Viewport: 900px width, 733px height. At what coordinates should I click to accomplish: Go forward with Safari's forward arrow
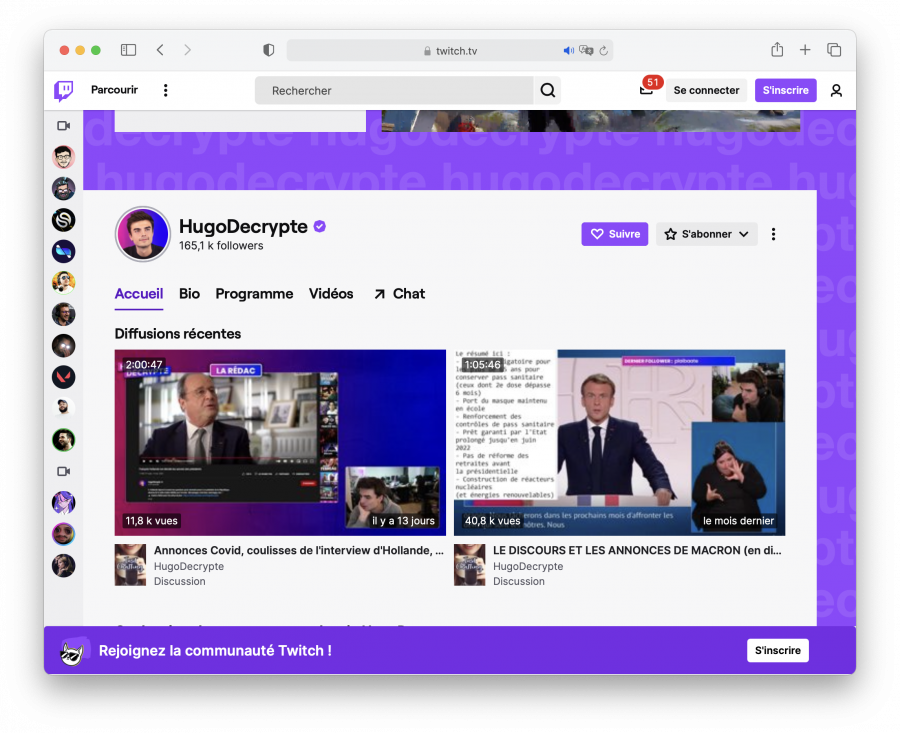(187, 50)
